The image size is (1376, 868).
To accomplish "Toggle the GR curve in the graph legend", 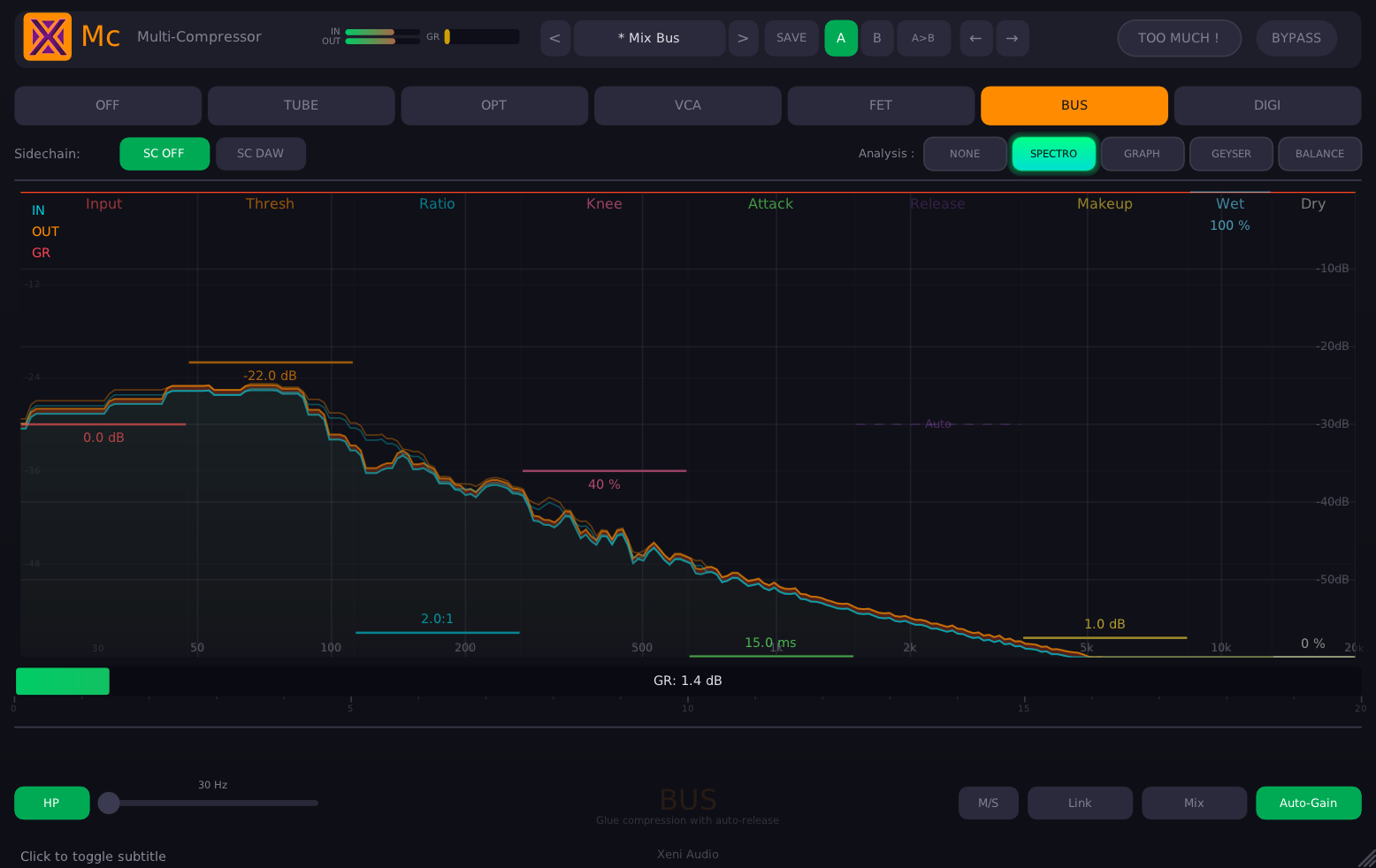I will coord(41,253).
